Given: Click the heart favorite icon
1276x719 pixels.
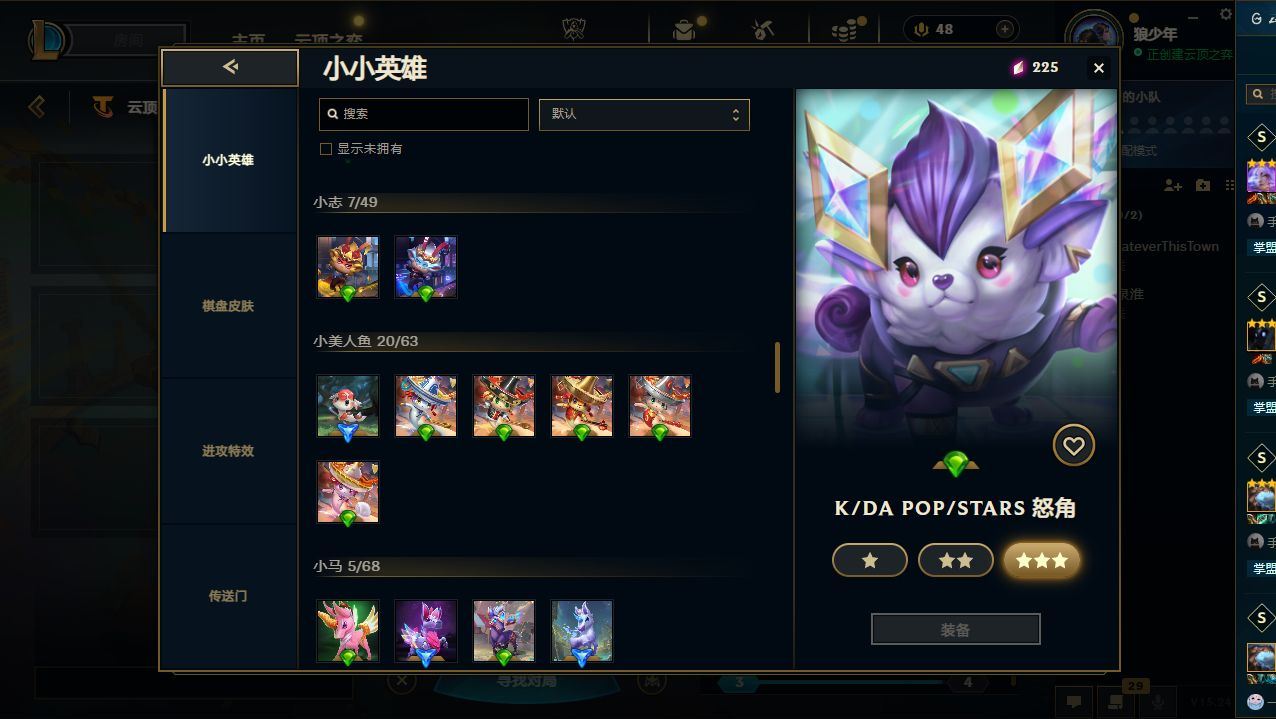Looking at the screenshot, I should tap(1073, 446).
